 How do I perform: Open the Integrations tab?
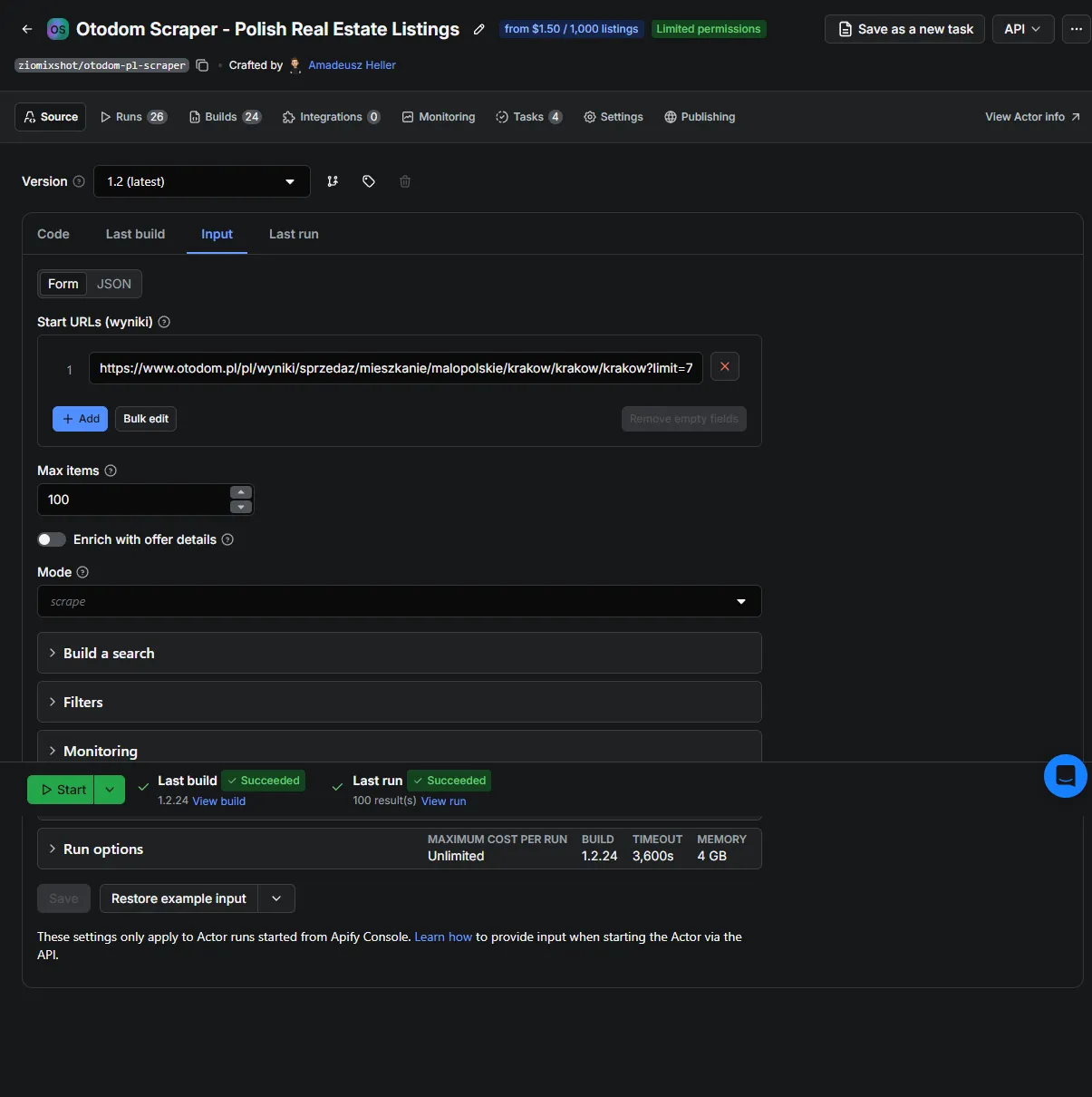[331, 117]
